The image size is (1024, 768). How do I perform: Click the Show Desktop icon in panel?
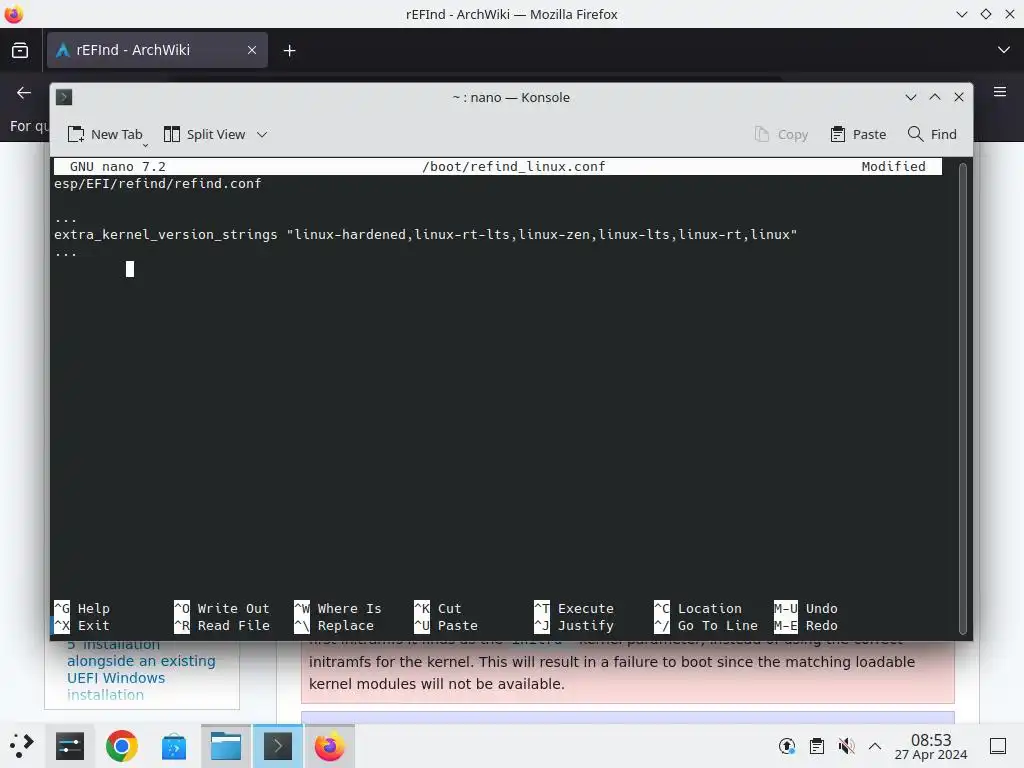(998, 746)
